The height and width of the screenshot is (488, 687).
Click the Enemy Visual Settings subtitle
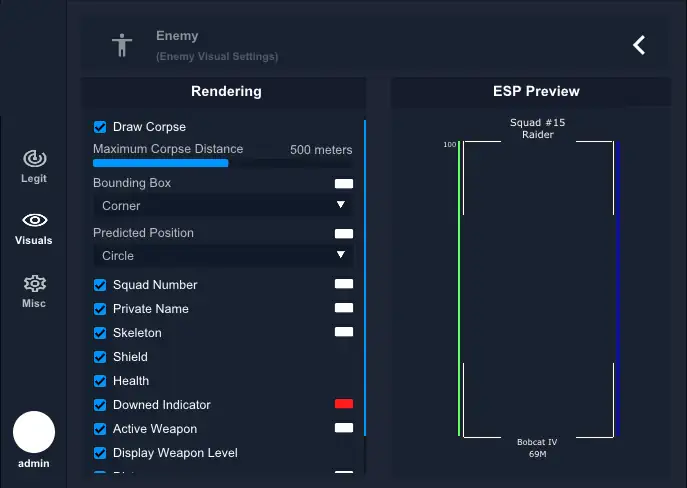[217, 57]
